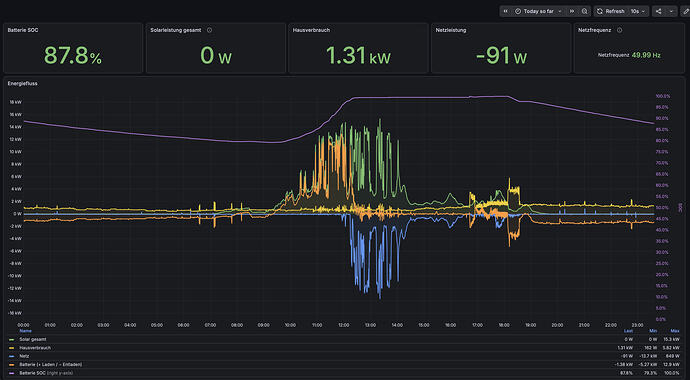Sort legend by the Min column header

(x=653, y=331)
